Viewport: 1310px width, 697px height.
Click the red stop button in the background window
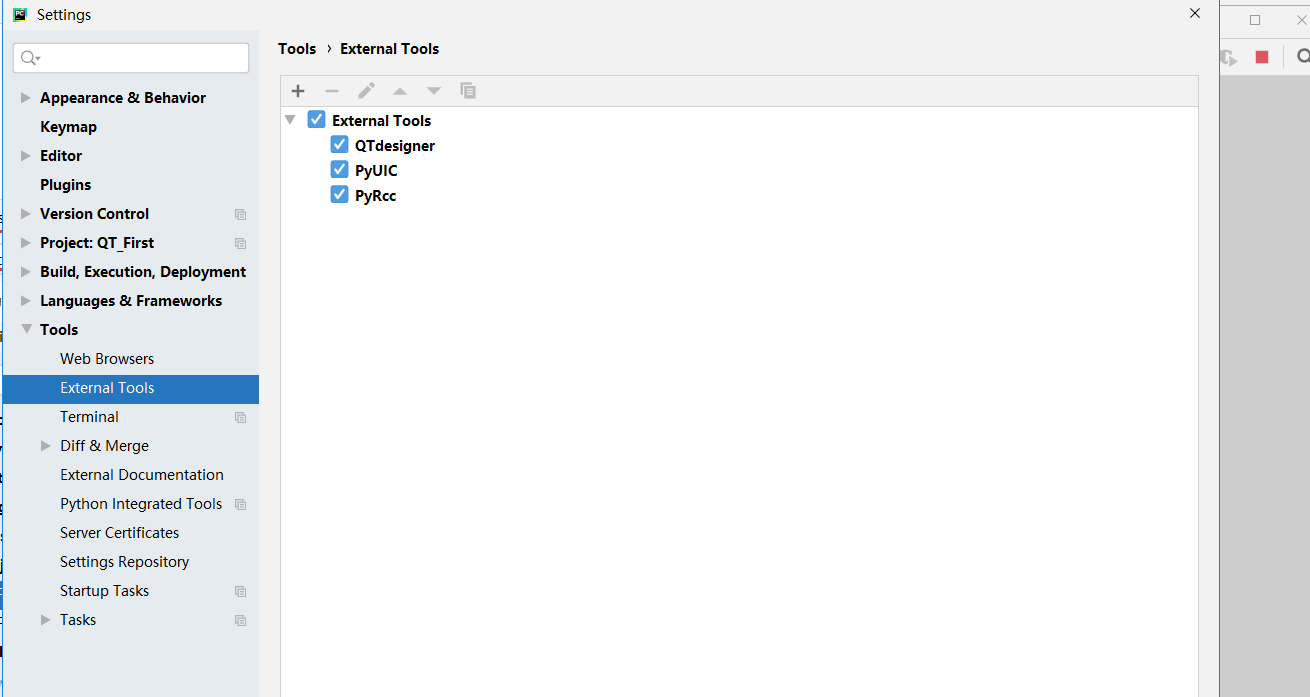pyautogui.click(x=1262, y=57)
